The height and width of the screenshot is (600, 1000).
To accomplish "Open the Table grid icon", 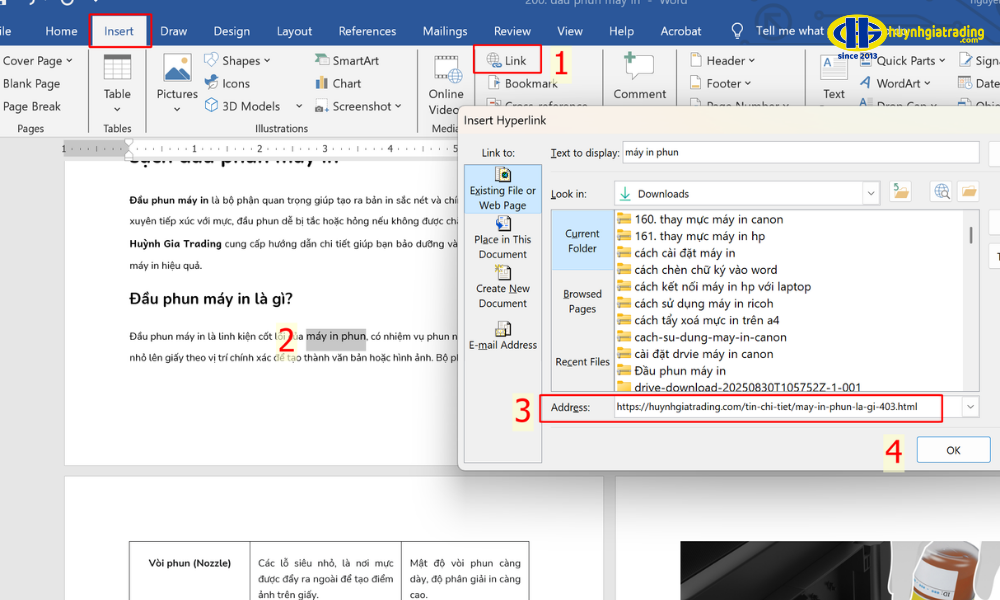I will pos(117,68).
